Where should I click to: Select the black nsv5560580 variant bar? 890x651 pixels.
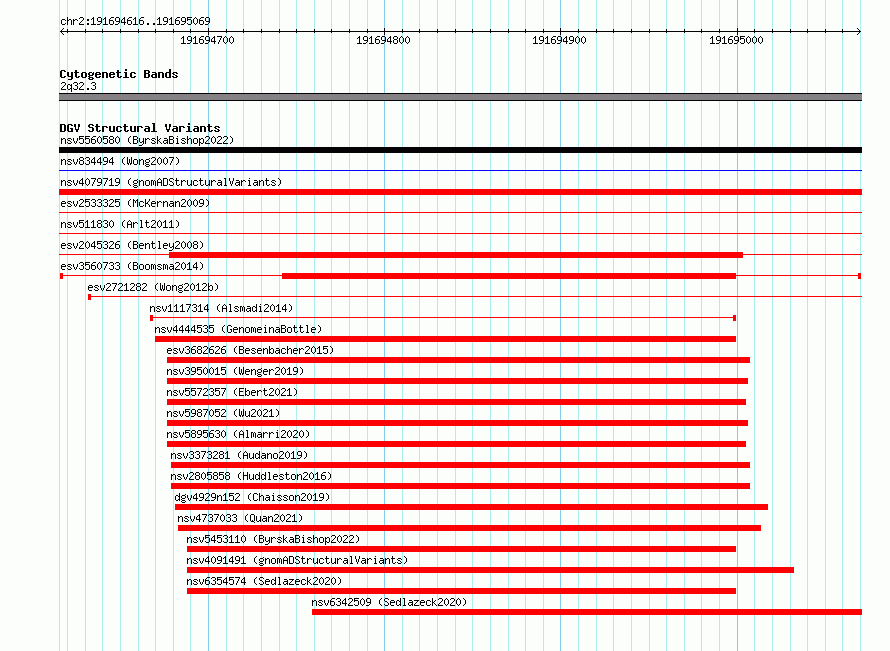[460, 150]
